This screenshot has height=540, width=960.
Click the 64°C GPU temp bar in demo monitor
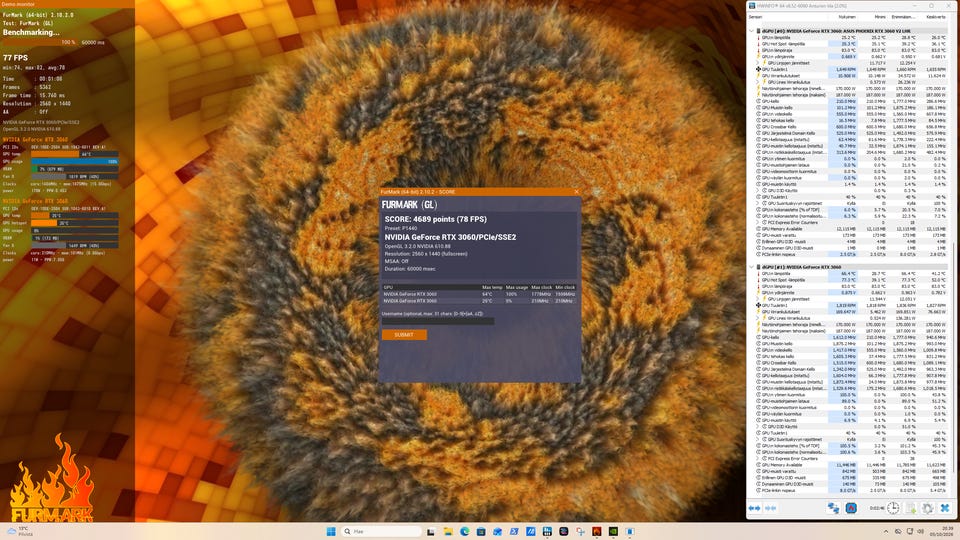(x=75, y=154)
